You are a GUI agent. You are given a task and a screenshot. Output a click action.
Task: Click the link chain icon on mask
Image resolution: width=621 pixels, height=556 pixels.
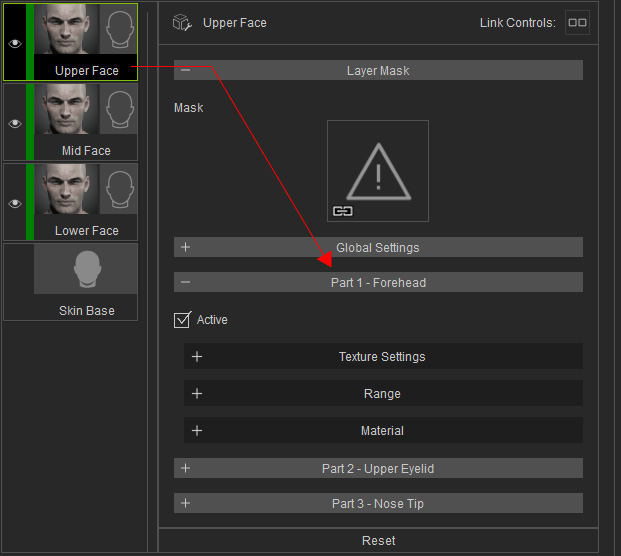tap(343, 211)
